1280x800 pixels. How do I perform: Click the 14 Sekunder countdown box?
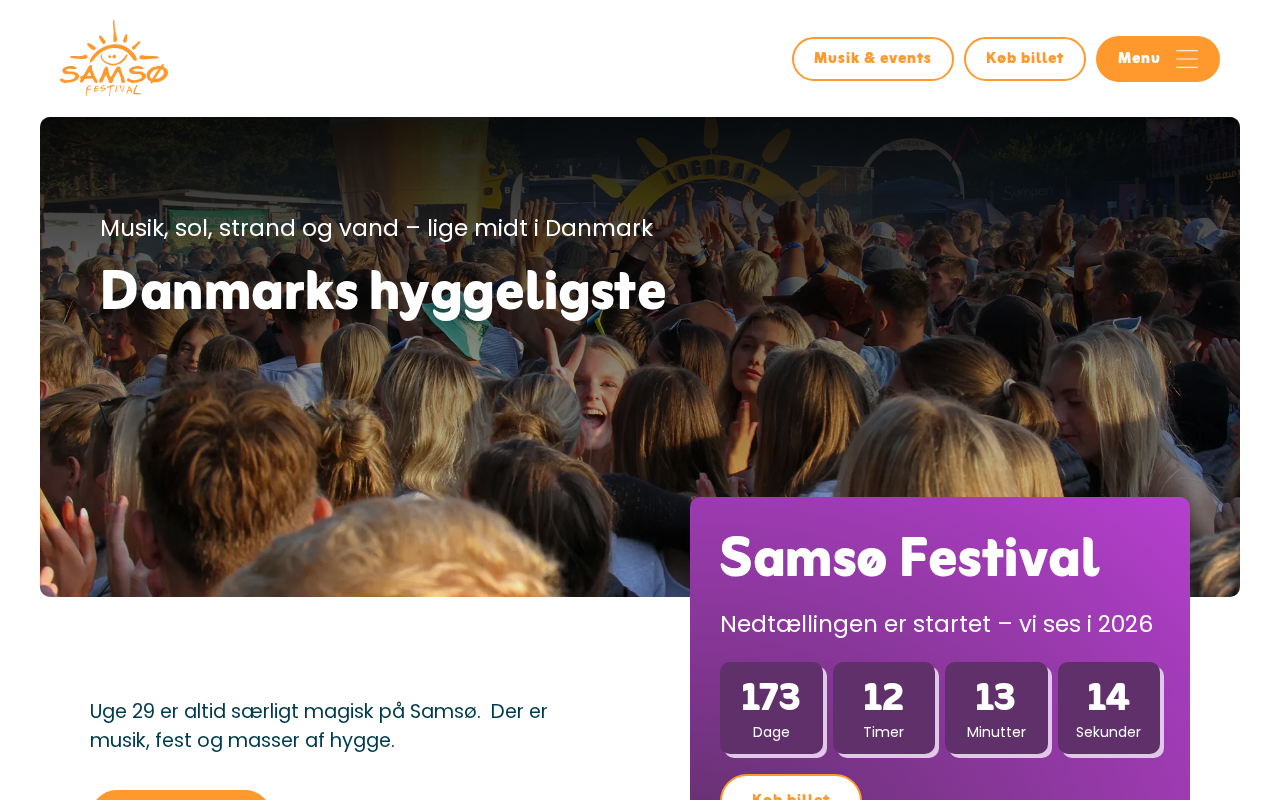pos(1108,708)
